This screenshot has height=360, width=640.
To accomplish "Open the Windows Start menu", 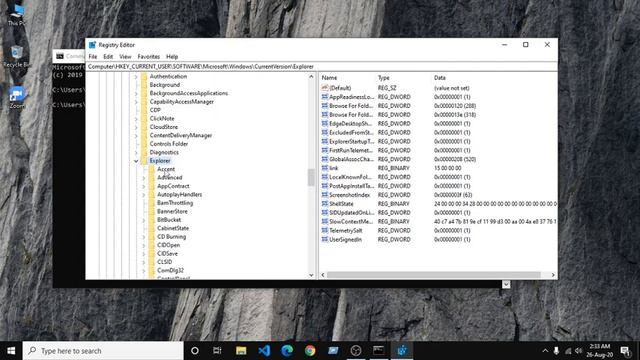I will 11,351.
